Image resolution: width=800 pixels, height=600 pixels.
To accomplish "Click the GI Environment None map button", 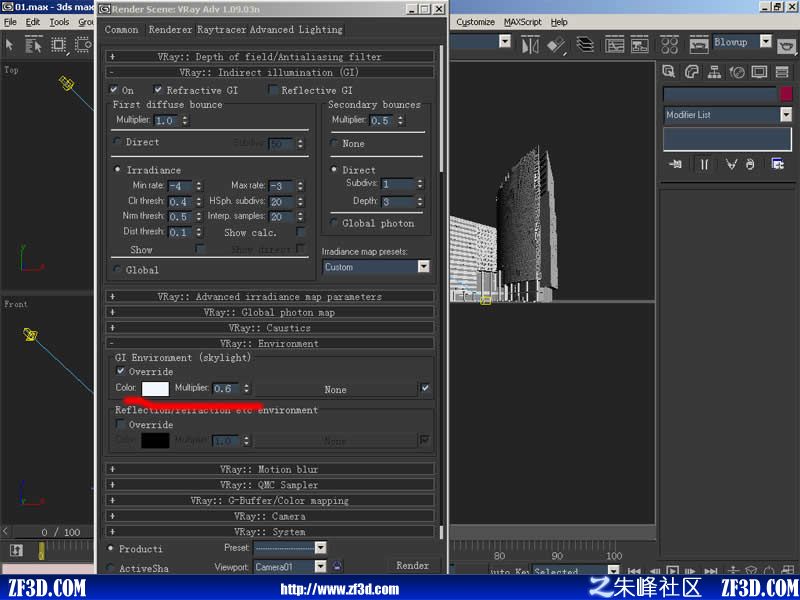I will (x=335, y=389).
